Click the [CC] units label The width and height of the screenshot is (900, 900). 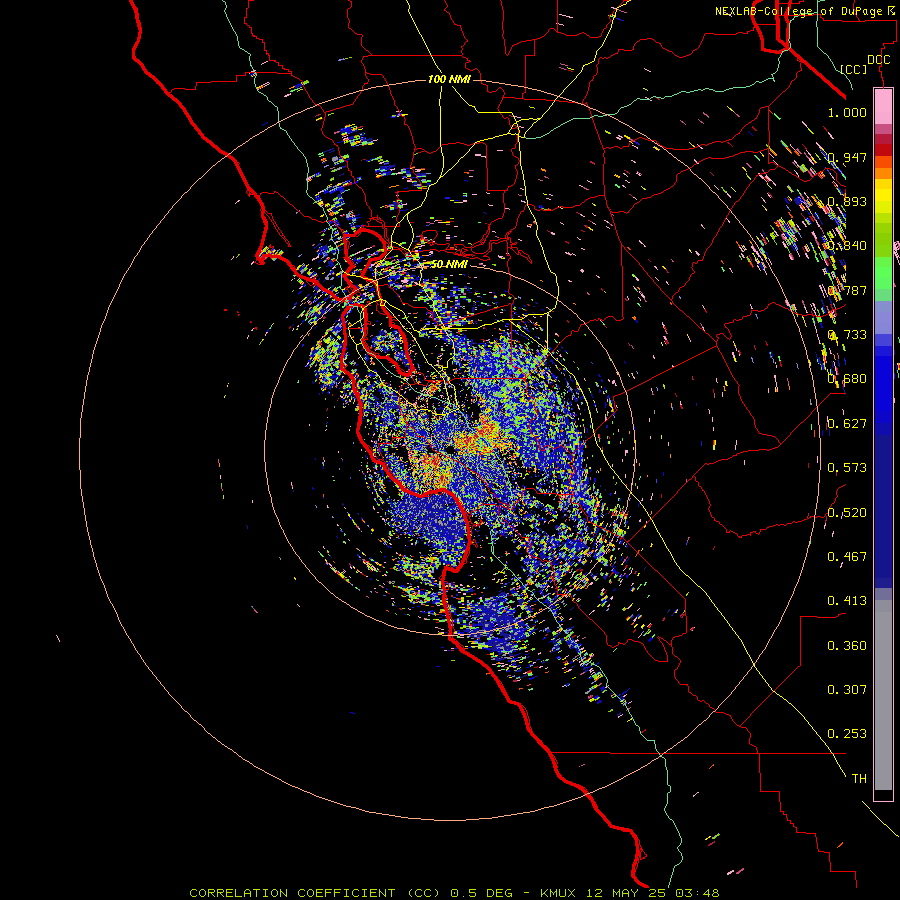[x=854, y=69]
